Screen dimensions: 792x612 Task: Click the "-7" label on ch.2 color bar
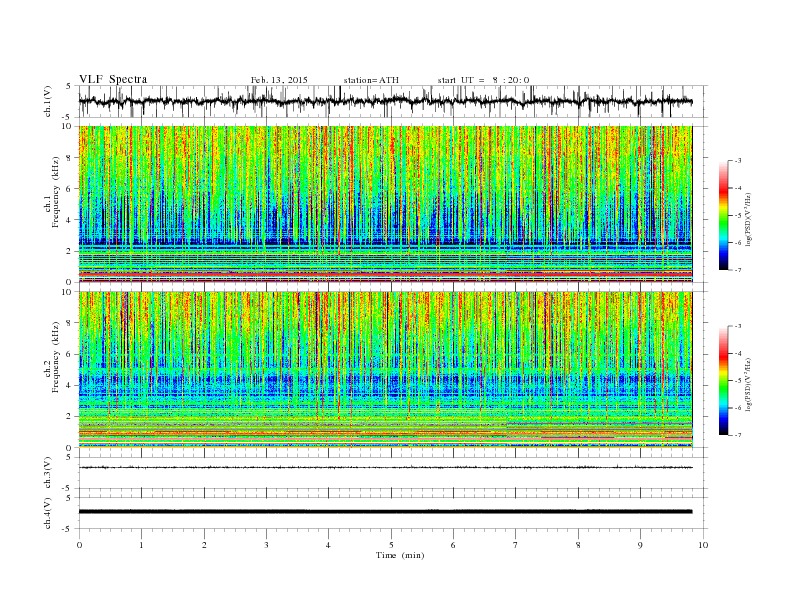[738, 435]
